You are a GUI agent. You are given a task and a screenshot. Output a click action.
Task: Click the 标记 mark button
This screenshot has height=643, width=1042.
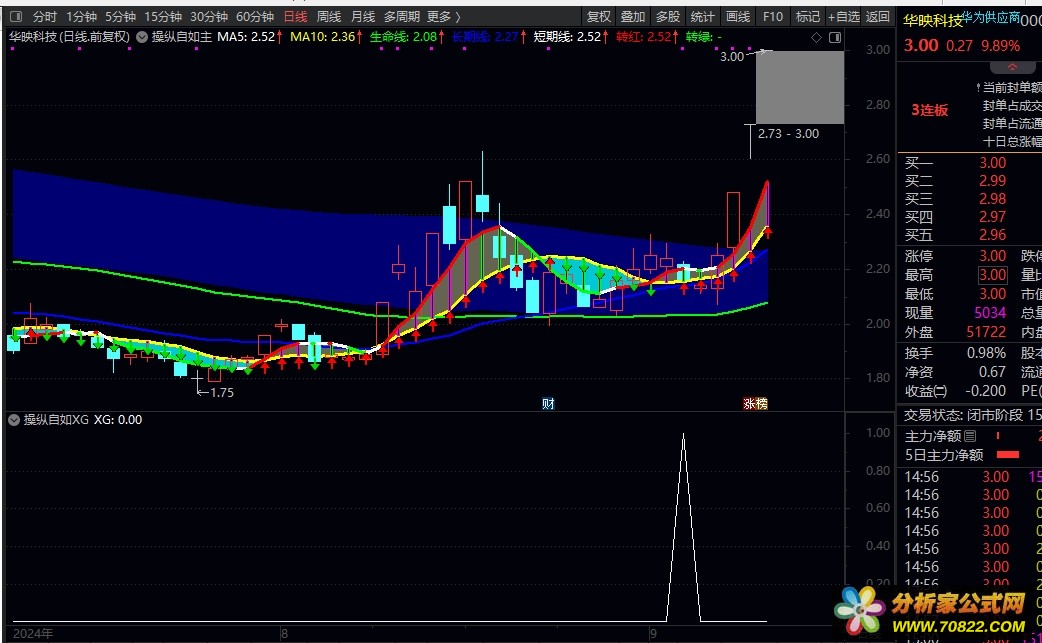coord(807,17)
